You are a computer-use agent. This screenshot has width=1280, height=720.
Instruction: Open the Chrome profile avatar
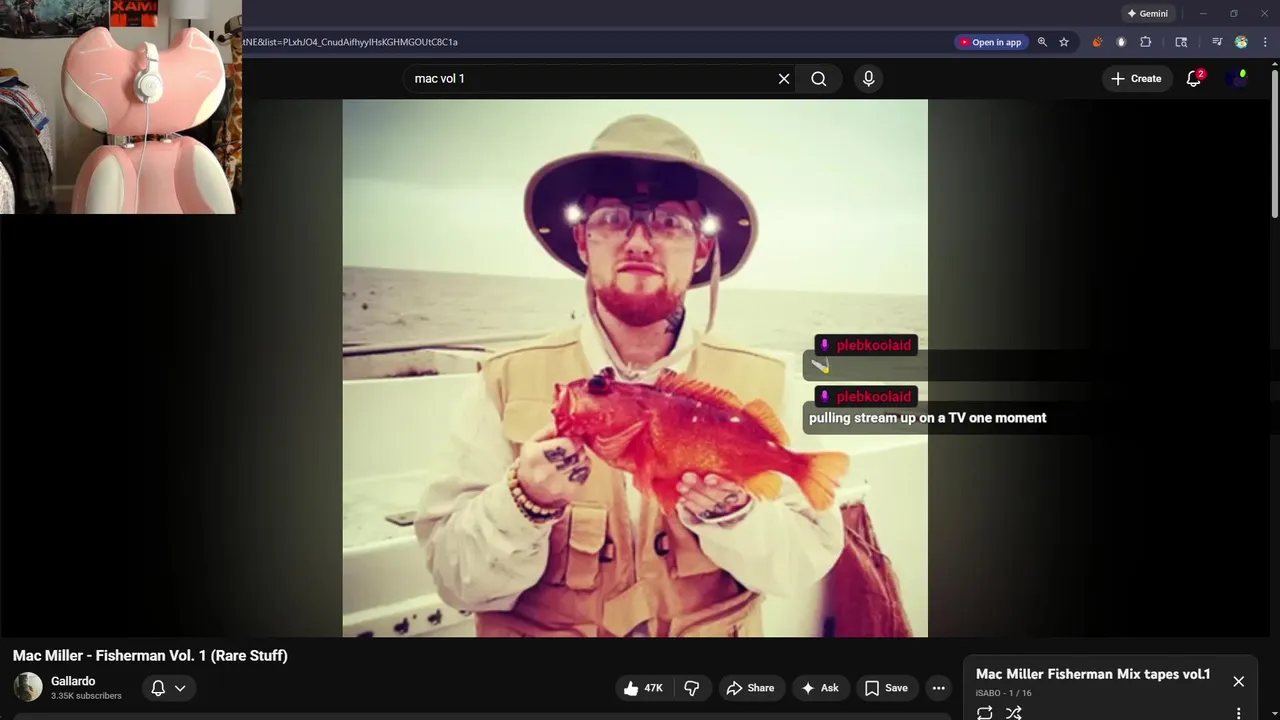[1241, 42]
